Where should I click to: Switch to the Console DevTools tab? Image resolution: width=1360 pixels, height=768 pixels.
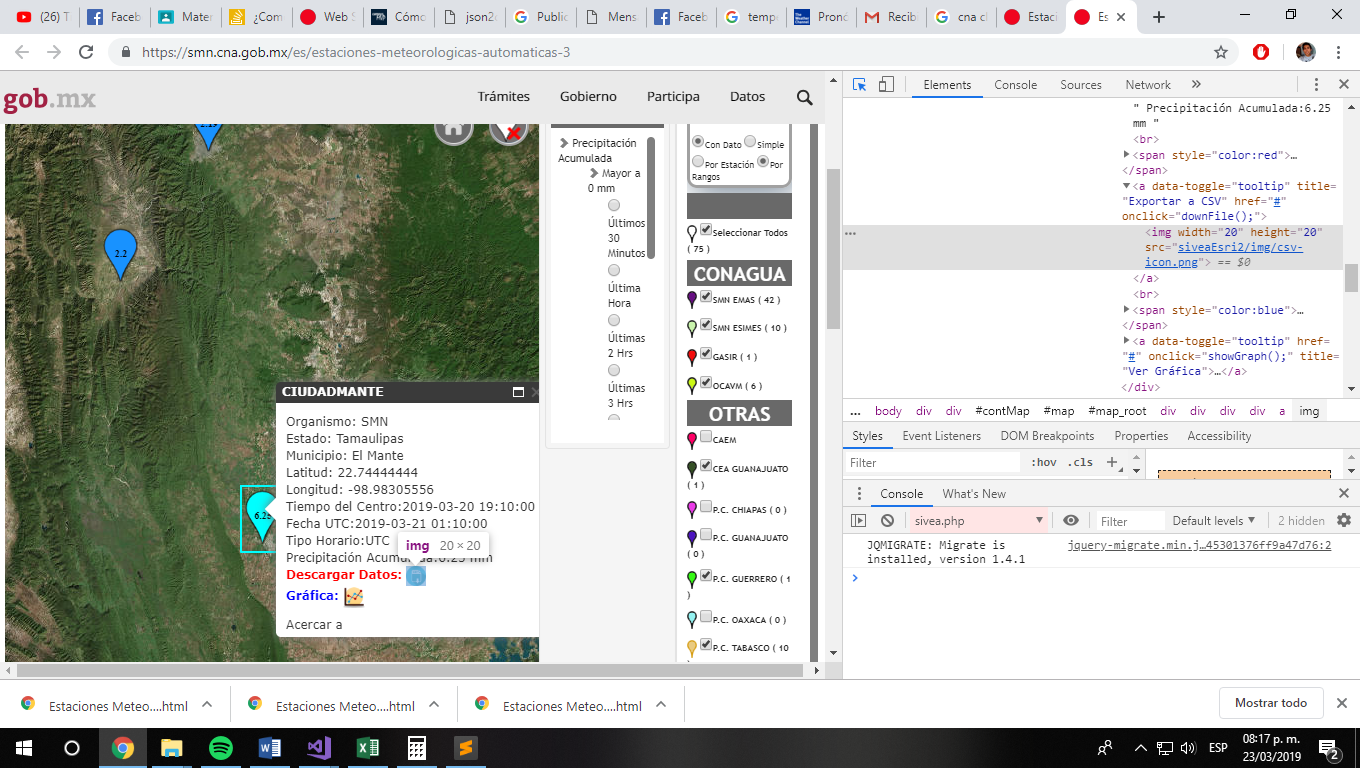tap(1015, 85)
